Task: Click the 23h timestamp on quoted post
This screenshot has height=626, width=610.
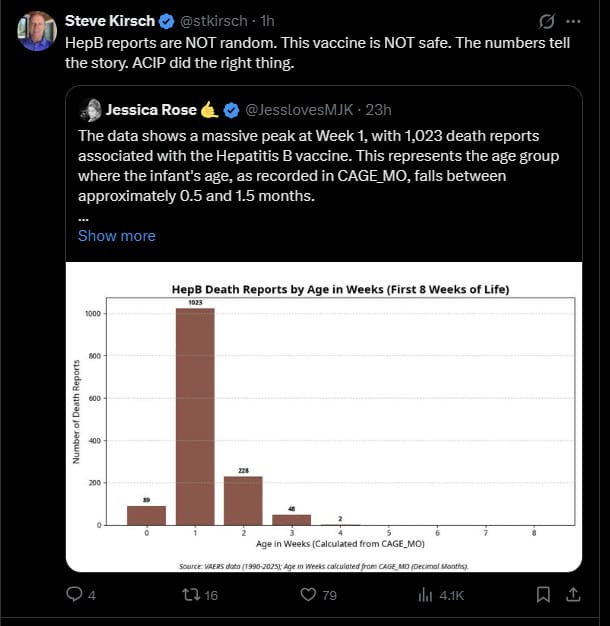Action: click(378, 110)
